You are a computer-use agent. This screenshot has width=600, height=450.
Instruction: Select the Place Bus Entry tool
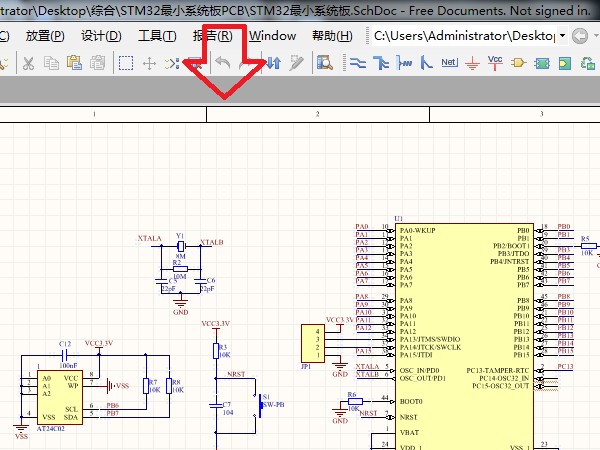click(426, 63)
